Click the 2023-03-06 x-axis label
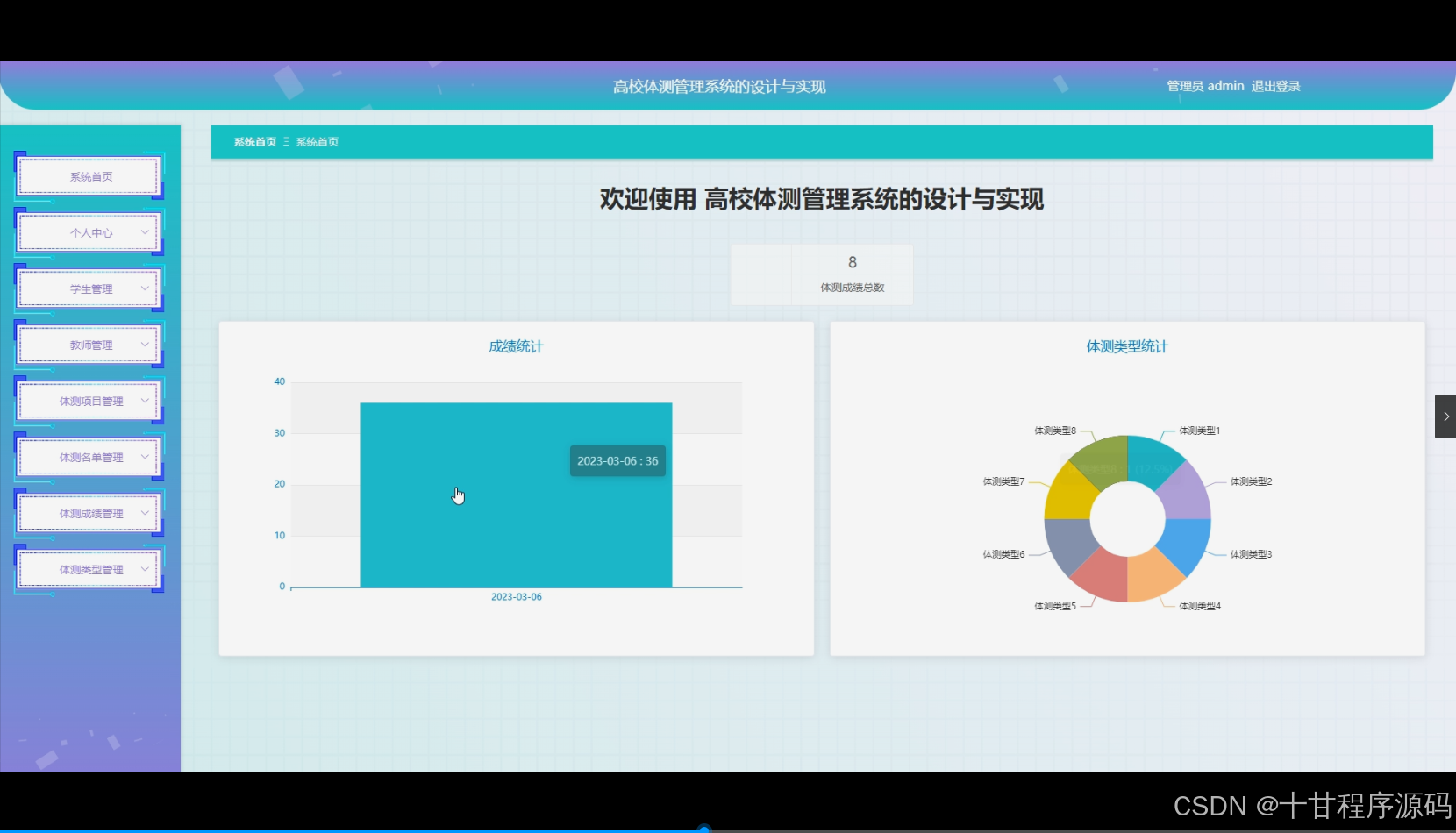1456x833 pixels. point(517,597)
